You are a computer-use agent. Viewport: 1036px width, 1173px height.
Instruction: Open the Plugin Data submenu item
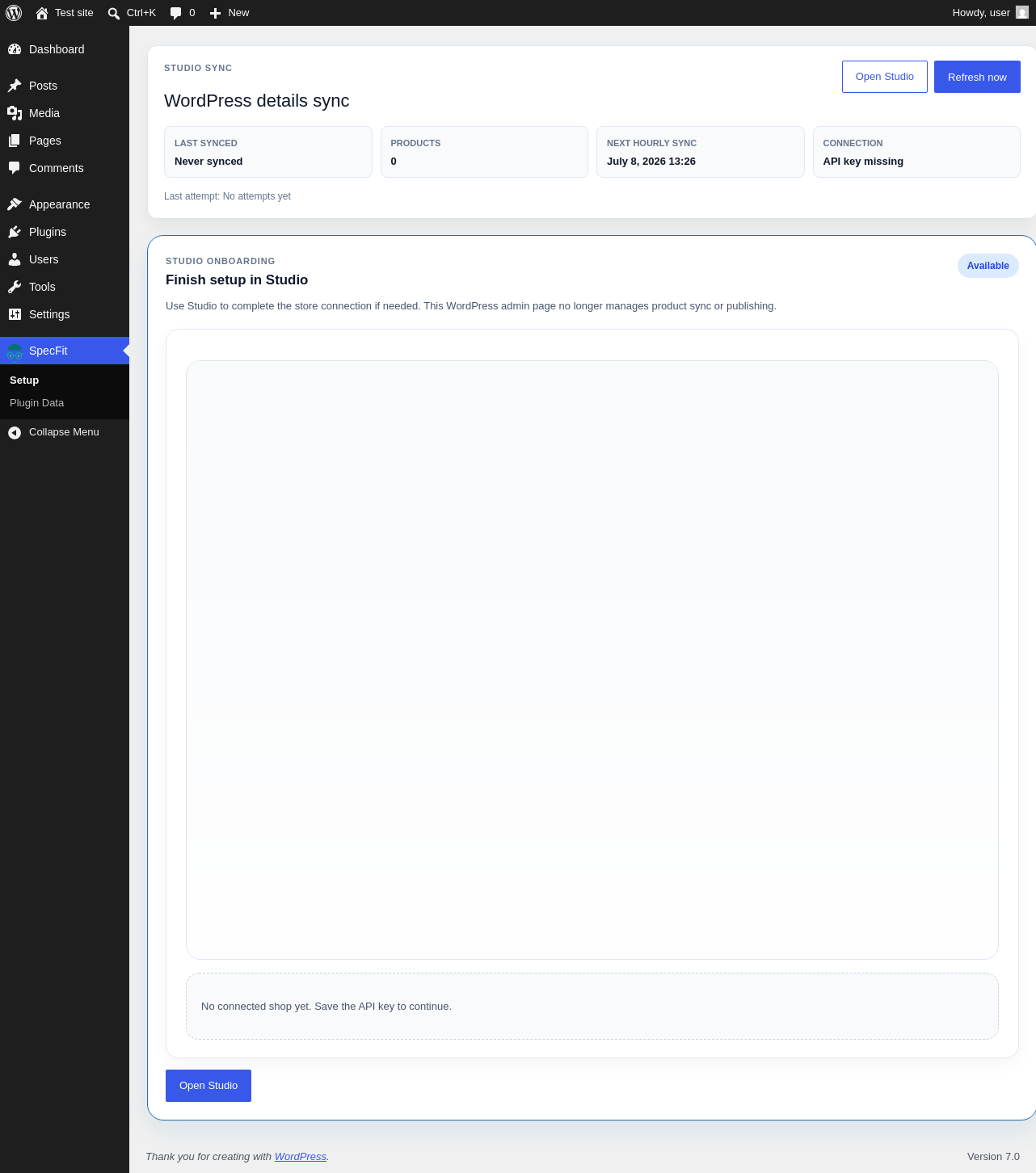point(36,403)
